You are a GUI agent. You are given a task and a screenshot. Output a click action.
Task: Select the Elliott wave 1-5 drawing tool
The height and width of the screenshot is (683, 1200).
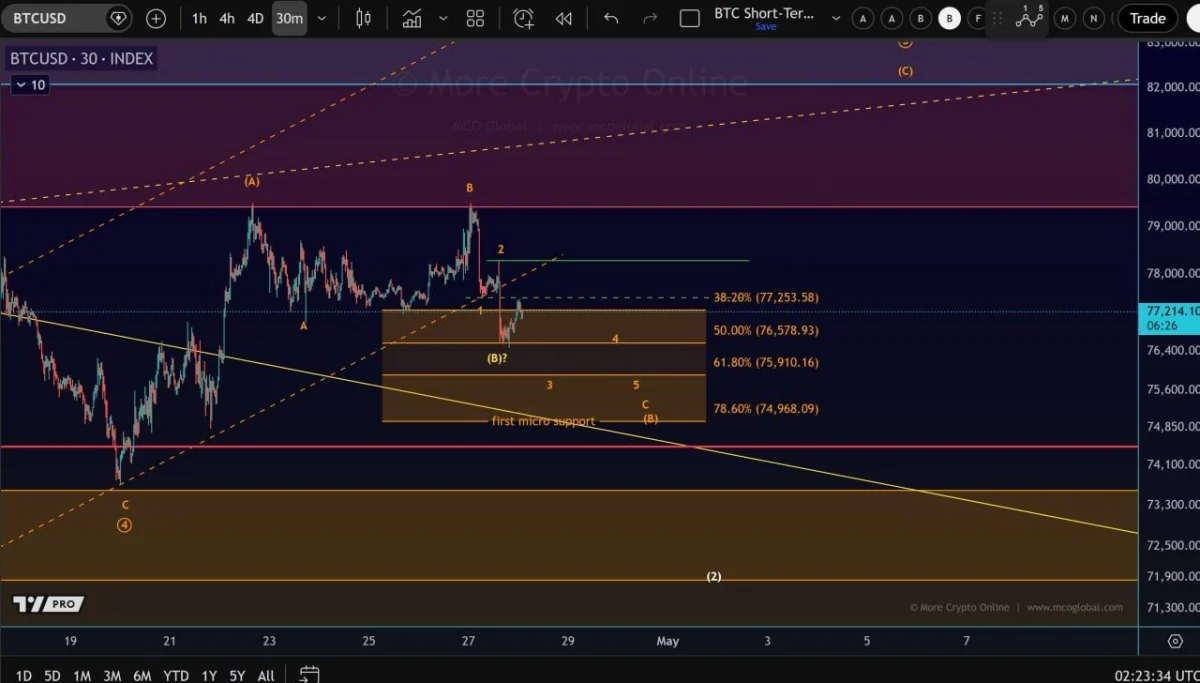[1029, 17]
